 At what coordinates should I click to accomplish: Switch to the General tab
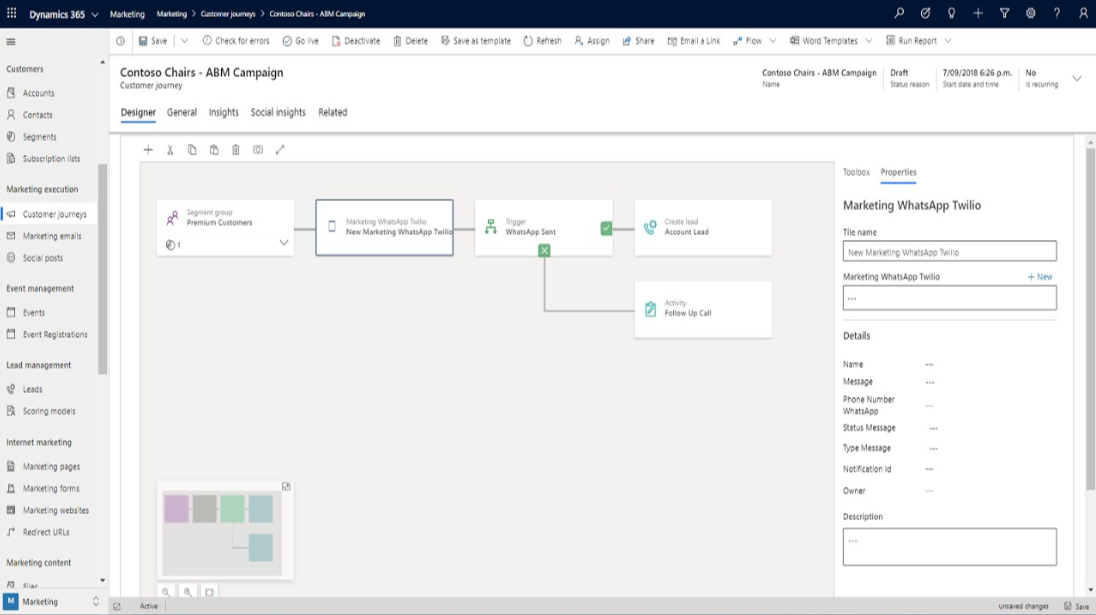[182, 113]
